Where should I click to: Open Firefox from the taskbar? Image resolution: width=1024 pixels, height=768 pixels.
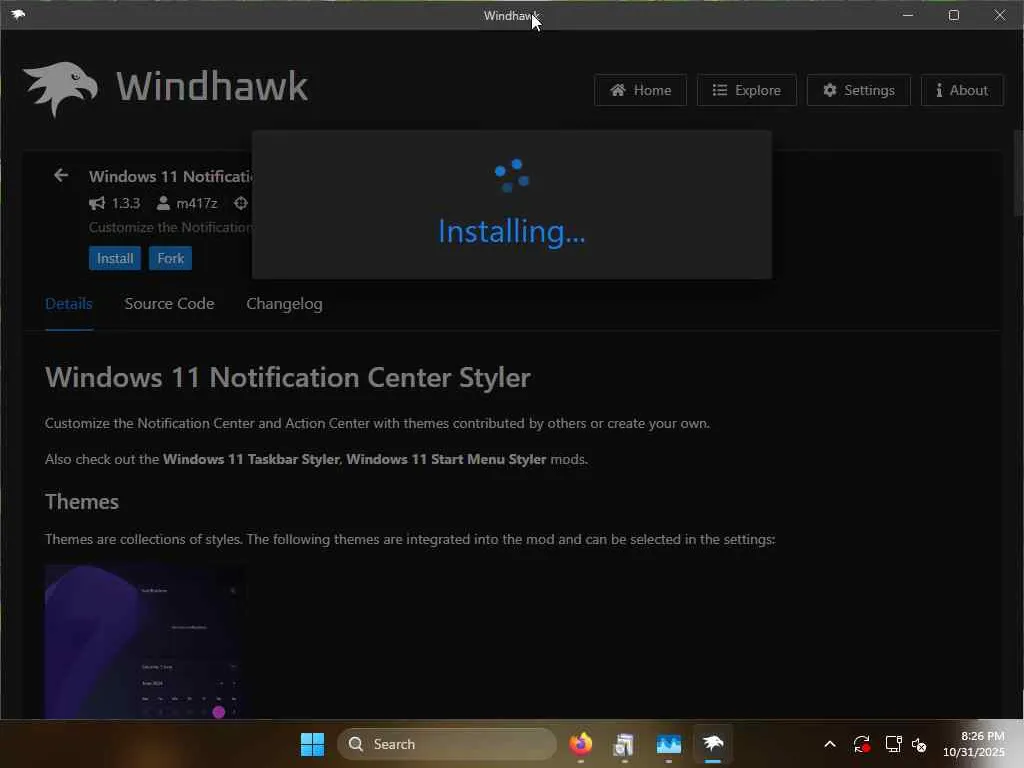(581, 744)
